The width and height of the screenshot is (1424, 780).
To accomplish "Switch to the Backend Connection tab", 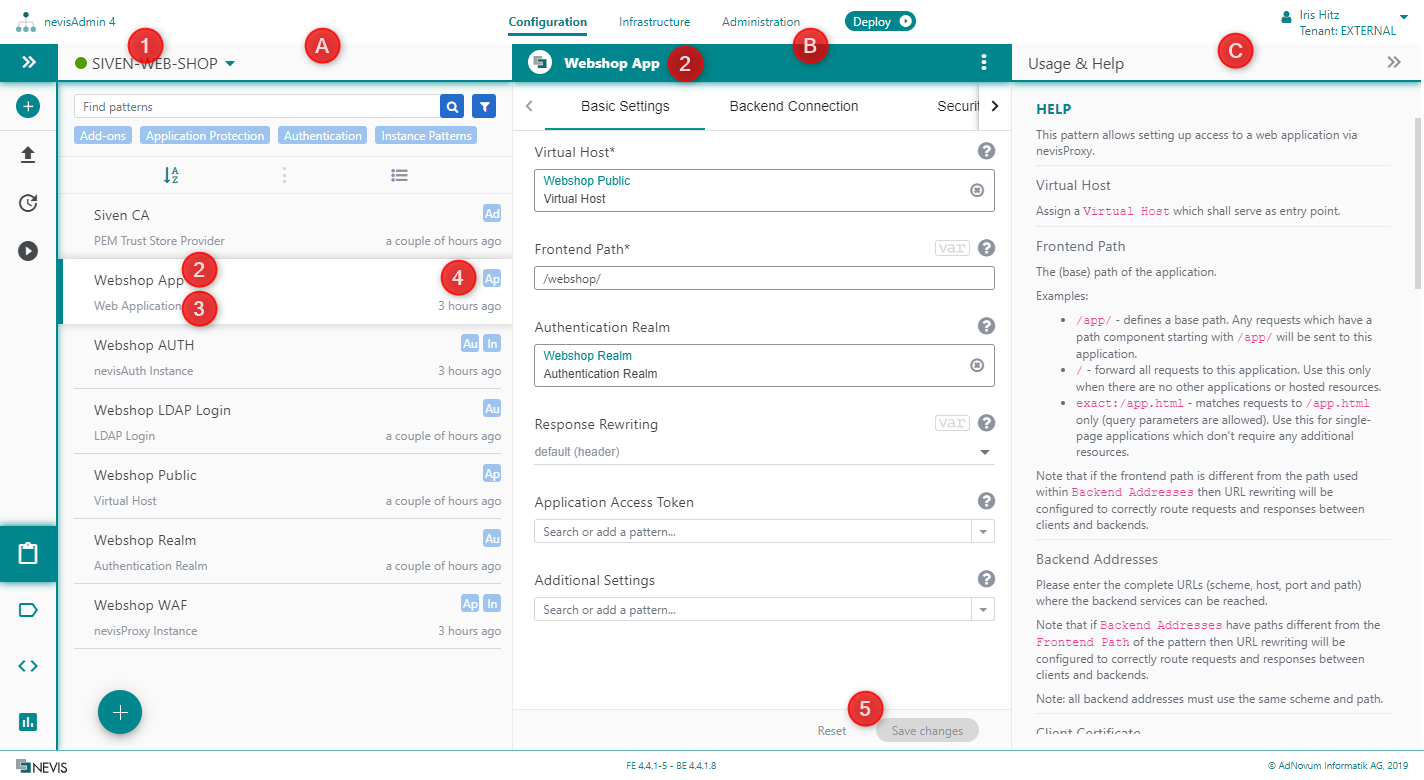I will tap(793, 106).
